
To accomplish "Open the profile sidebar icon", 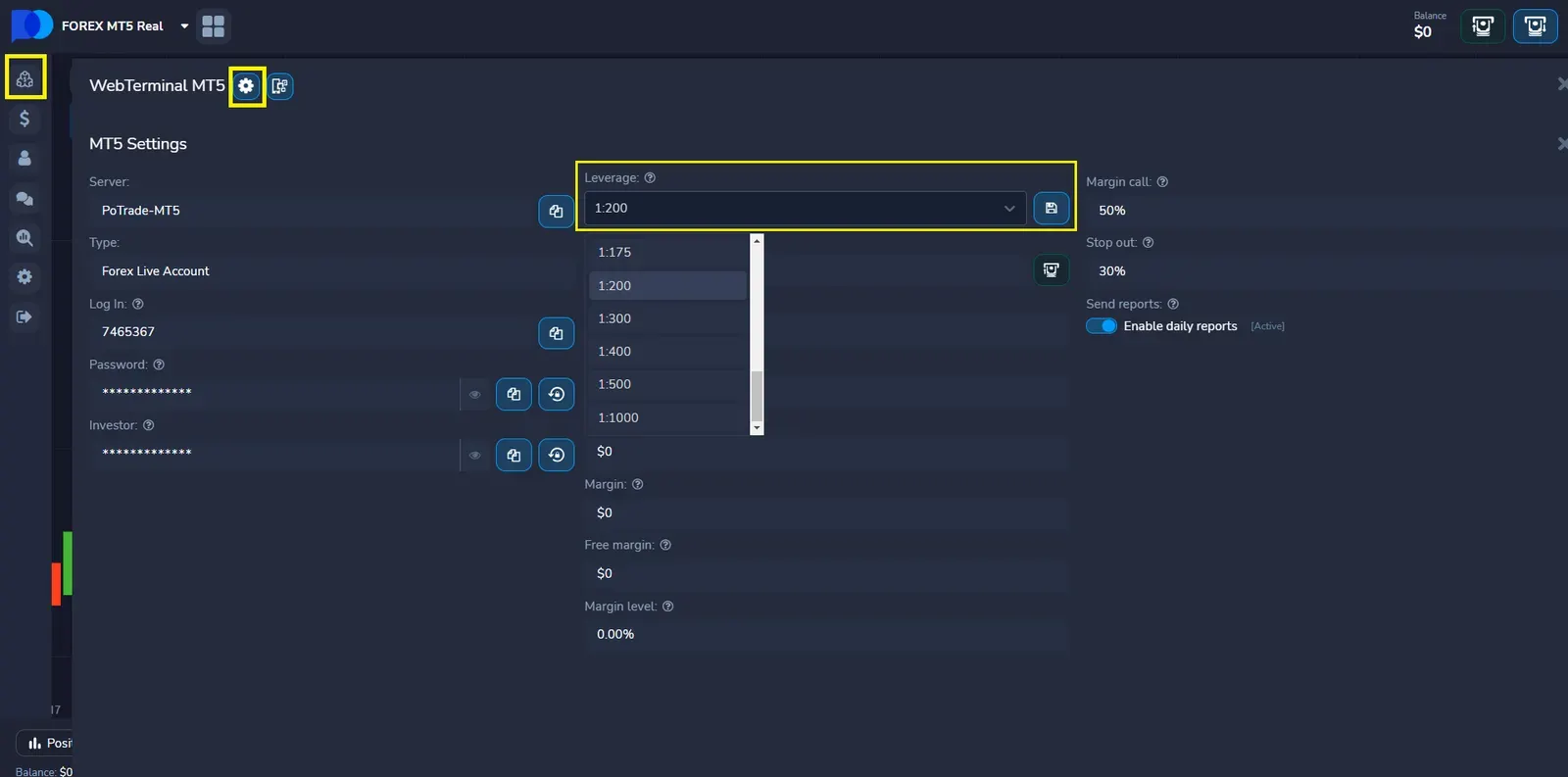I will [24, 158].
